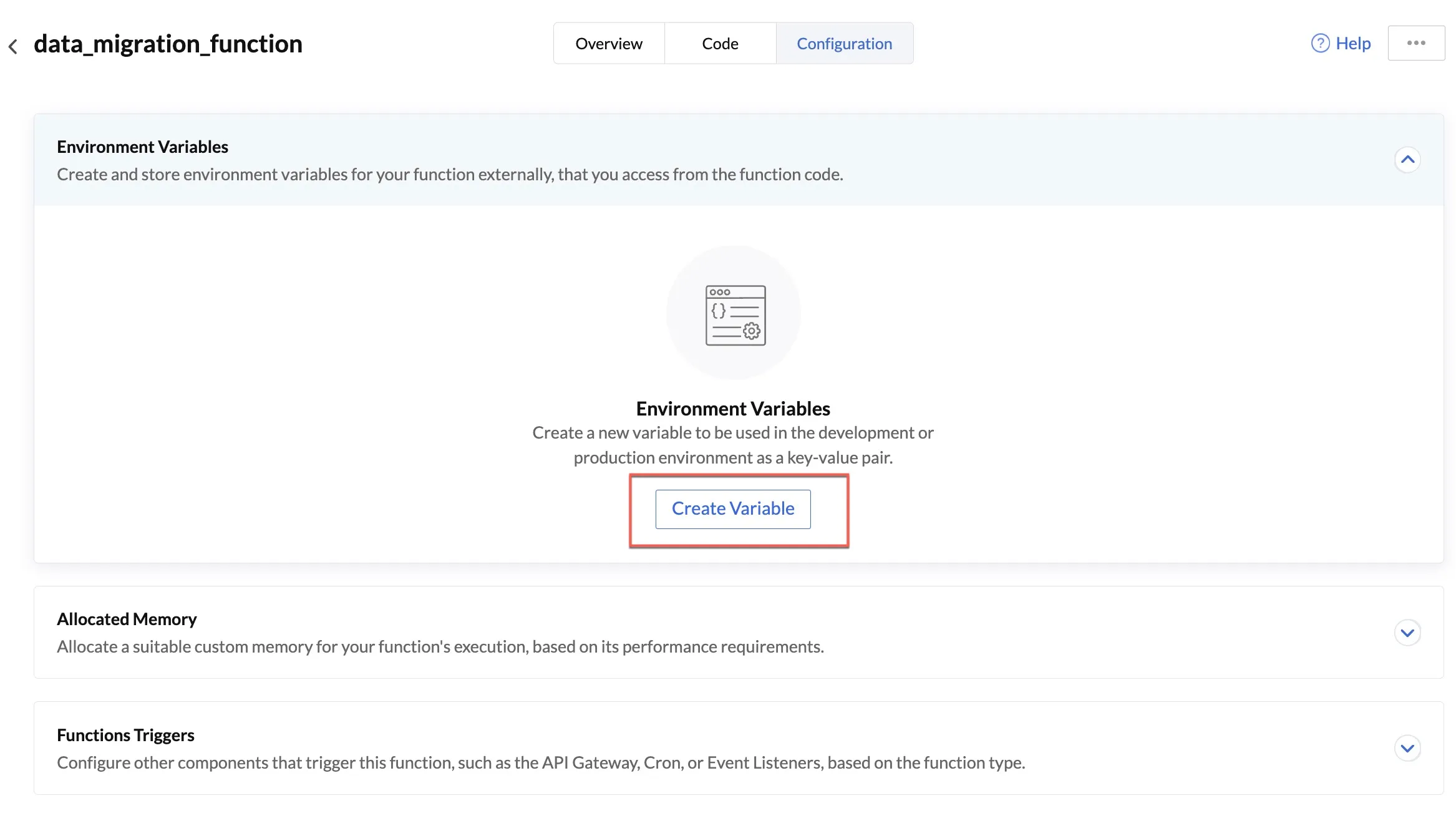Click the centered Environment Variables empty-state heading
The image size is (1456, 836).
point(733,409)
